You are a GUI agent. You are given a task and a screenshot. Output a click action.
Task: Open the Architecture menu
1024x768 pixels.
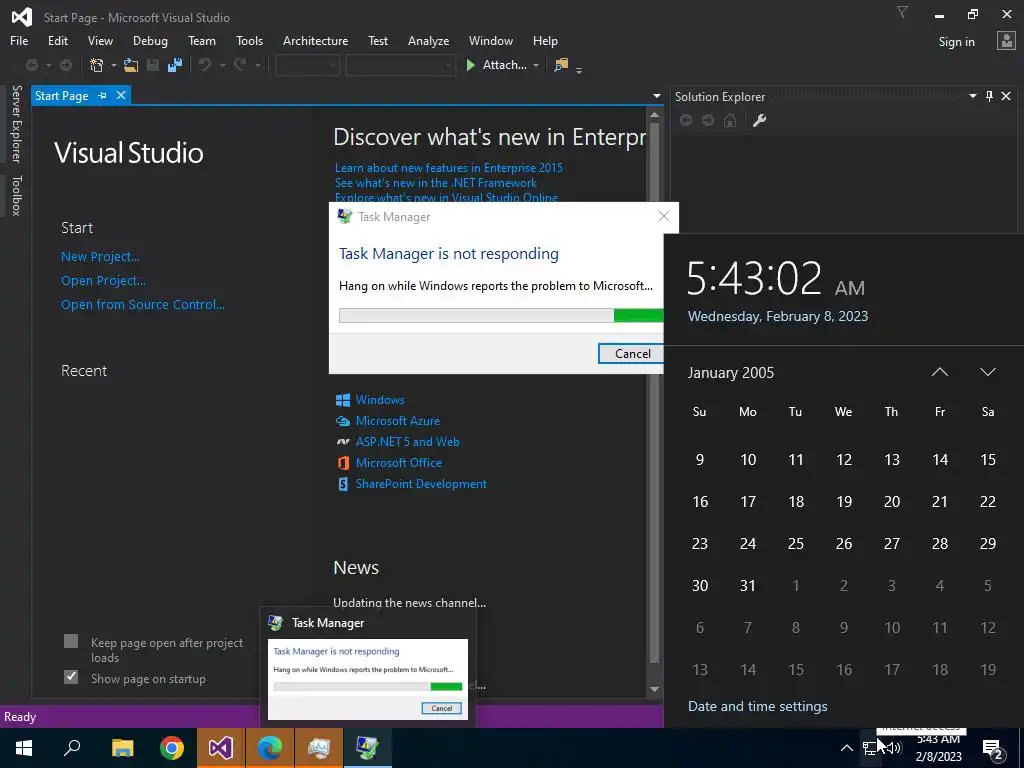click(315, 40)
